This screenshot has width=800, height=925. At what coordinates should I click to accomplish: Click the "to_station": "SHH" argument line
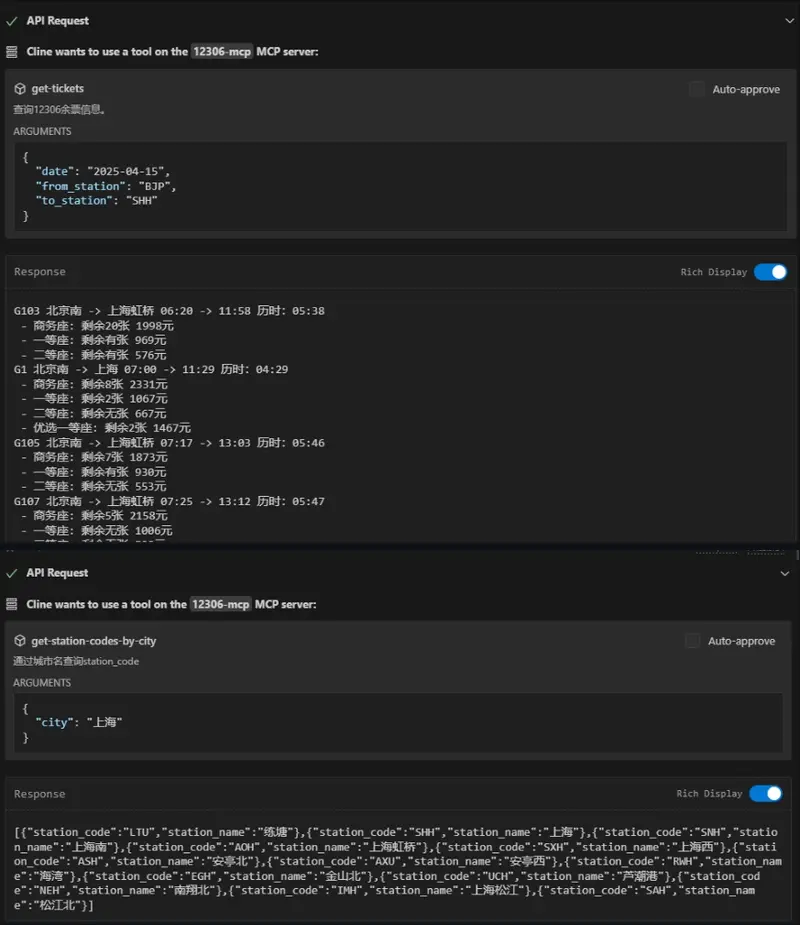(x=97, y=201)
